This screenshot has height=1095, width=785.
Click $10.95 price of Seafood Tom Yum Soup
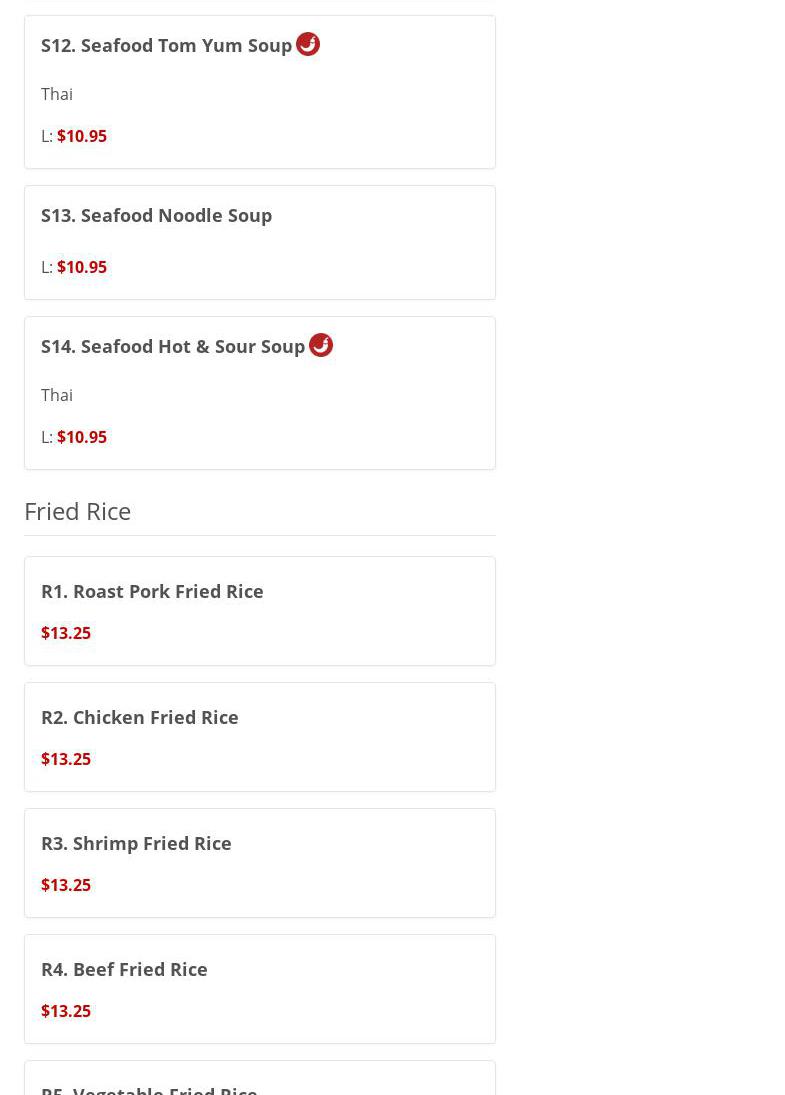pos(82,136)
